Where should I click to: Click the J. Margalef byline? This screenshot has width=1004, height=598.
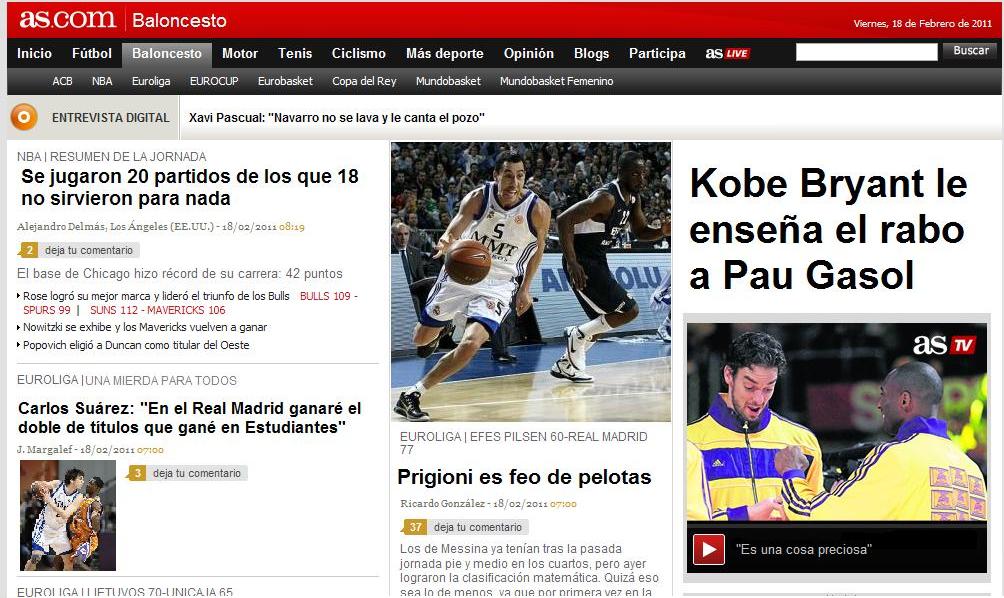click(44, 449)
